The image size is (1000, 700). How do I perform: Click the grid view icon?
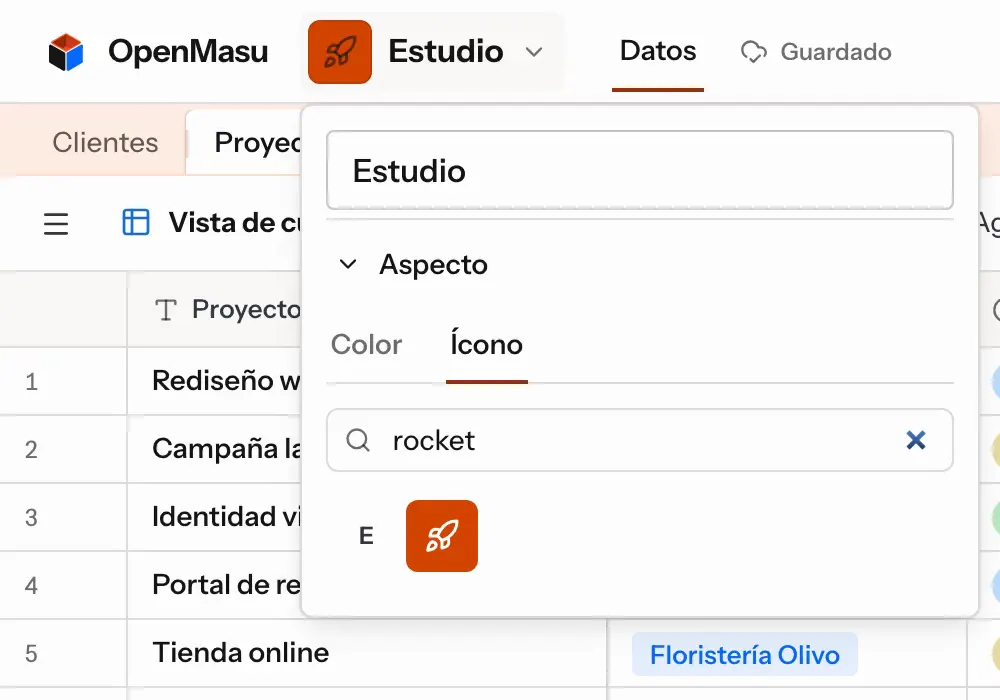tap(136, 222)
